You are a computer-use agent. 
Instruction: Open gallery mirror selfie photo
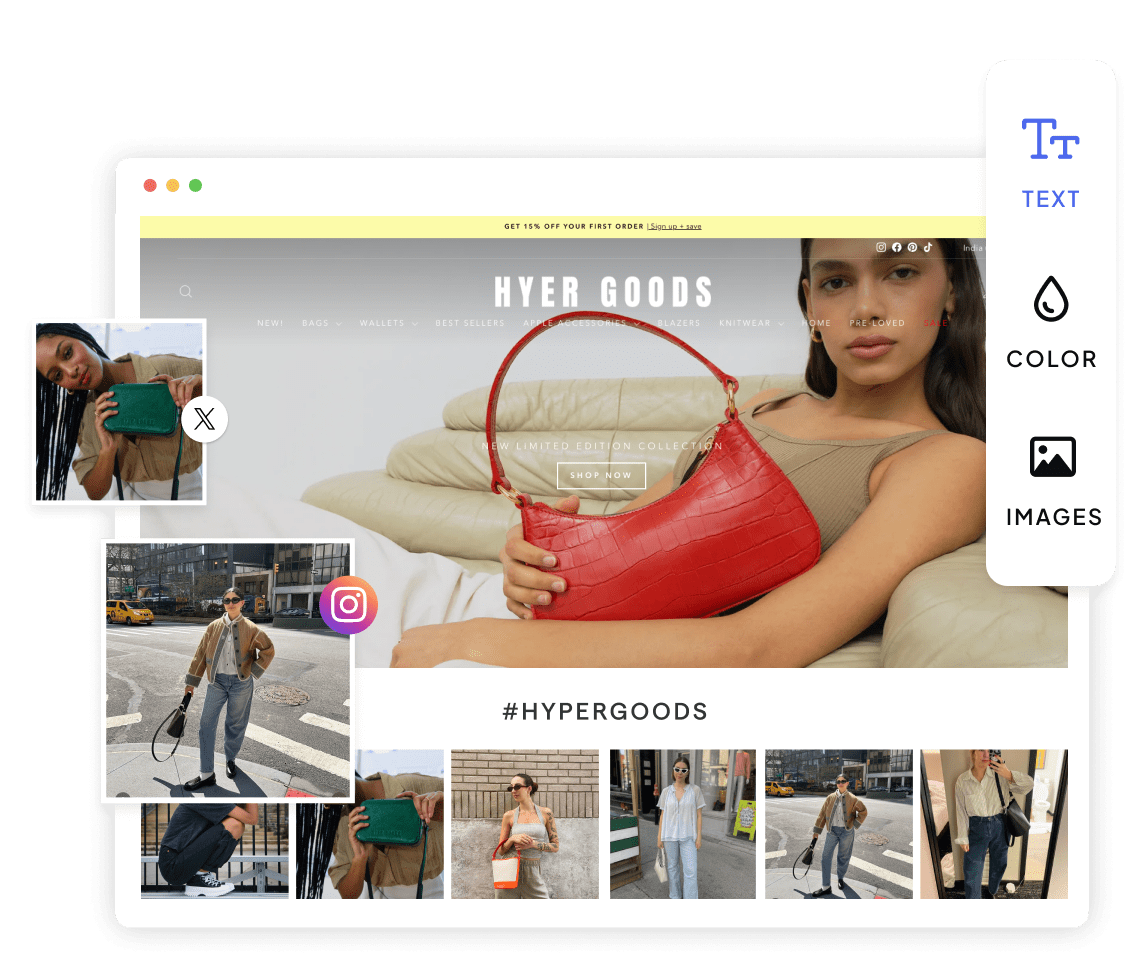tap(994, 824)
